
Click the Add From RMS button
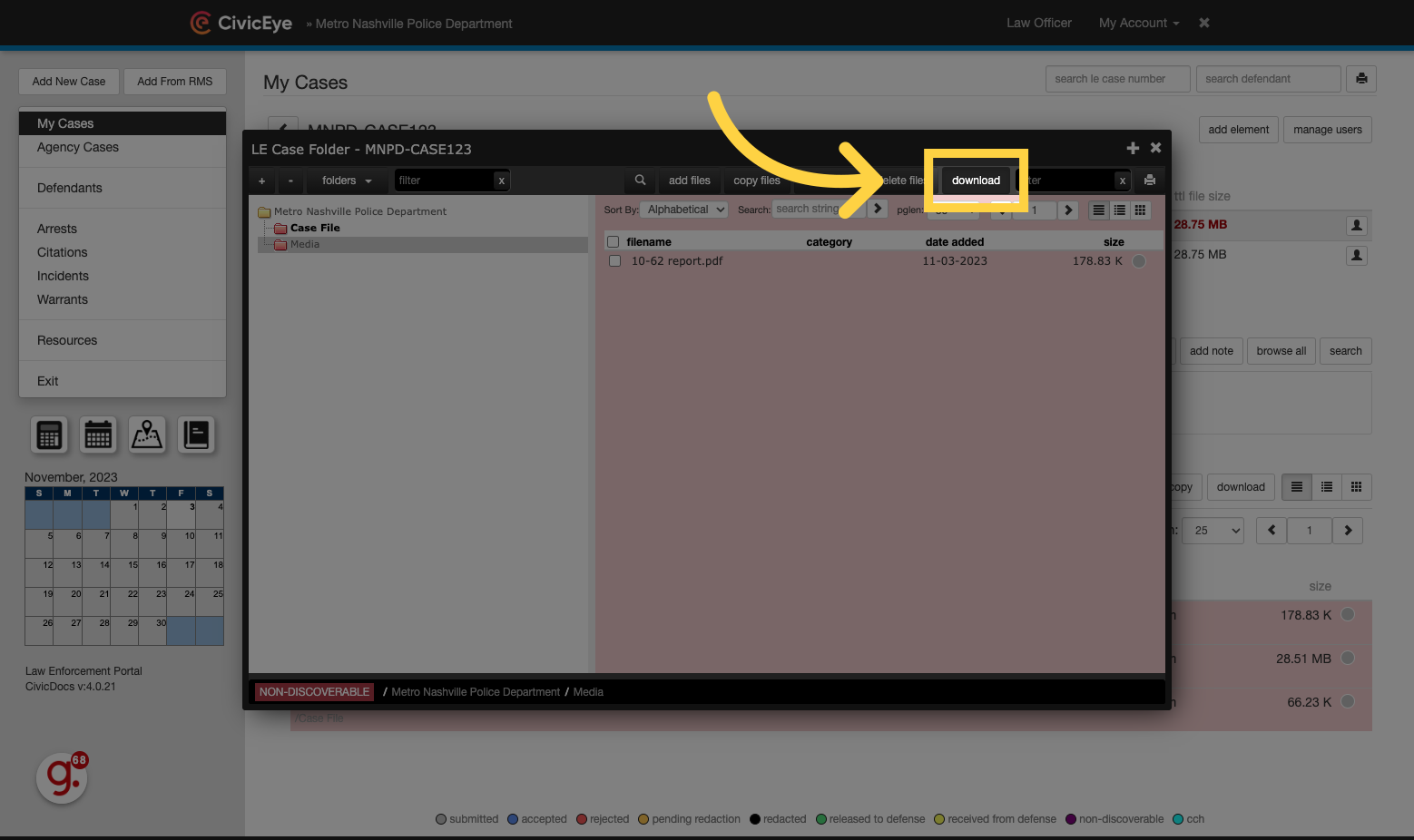click(175, 82)
